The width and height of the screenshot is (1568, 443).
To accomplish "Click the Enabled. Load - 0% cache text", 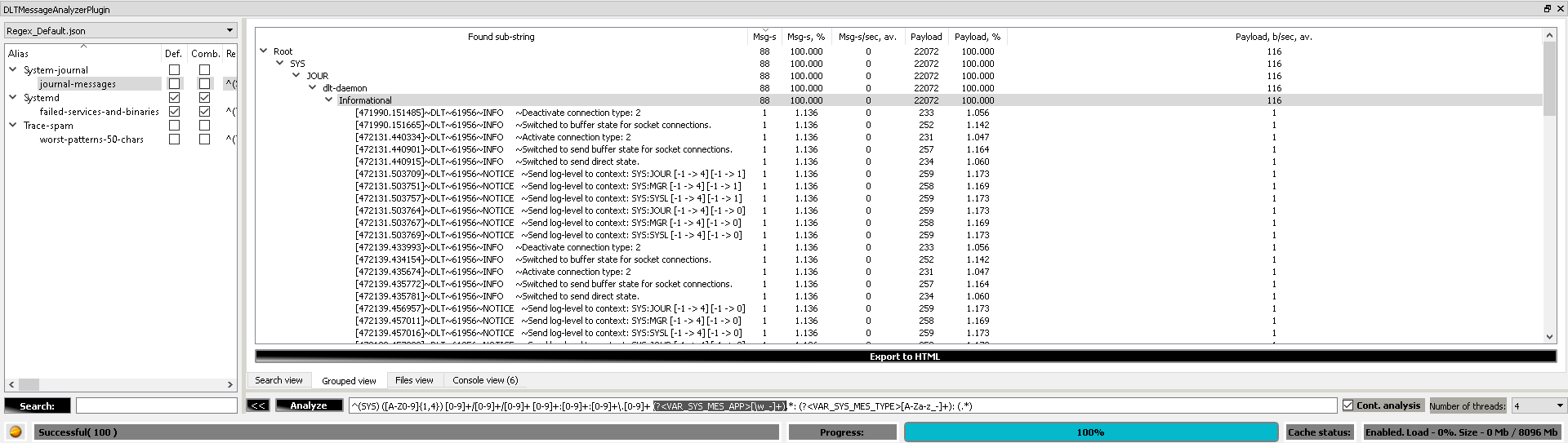I will tap(1461, 432).
